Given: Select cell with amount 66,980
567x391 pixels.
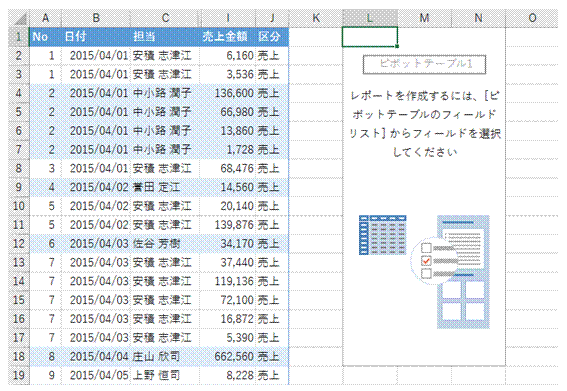Looking at the screenshot, I should coord(228,112).
